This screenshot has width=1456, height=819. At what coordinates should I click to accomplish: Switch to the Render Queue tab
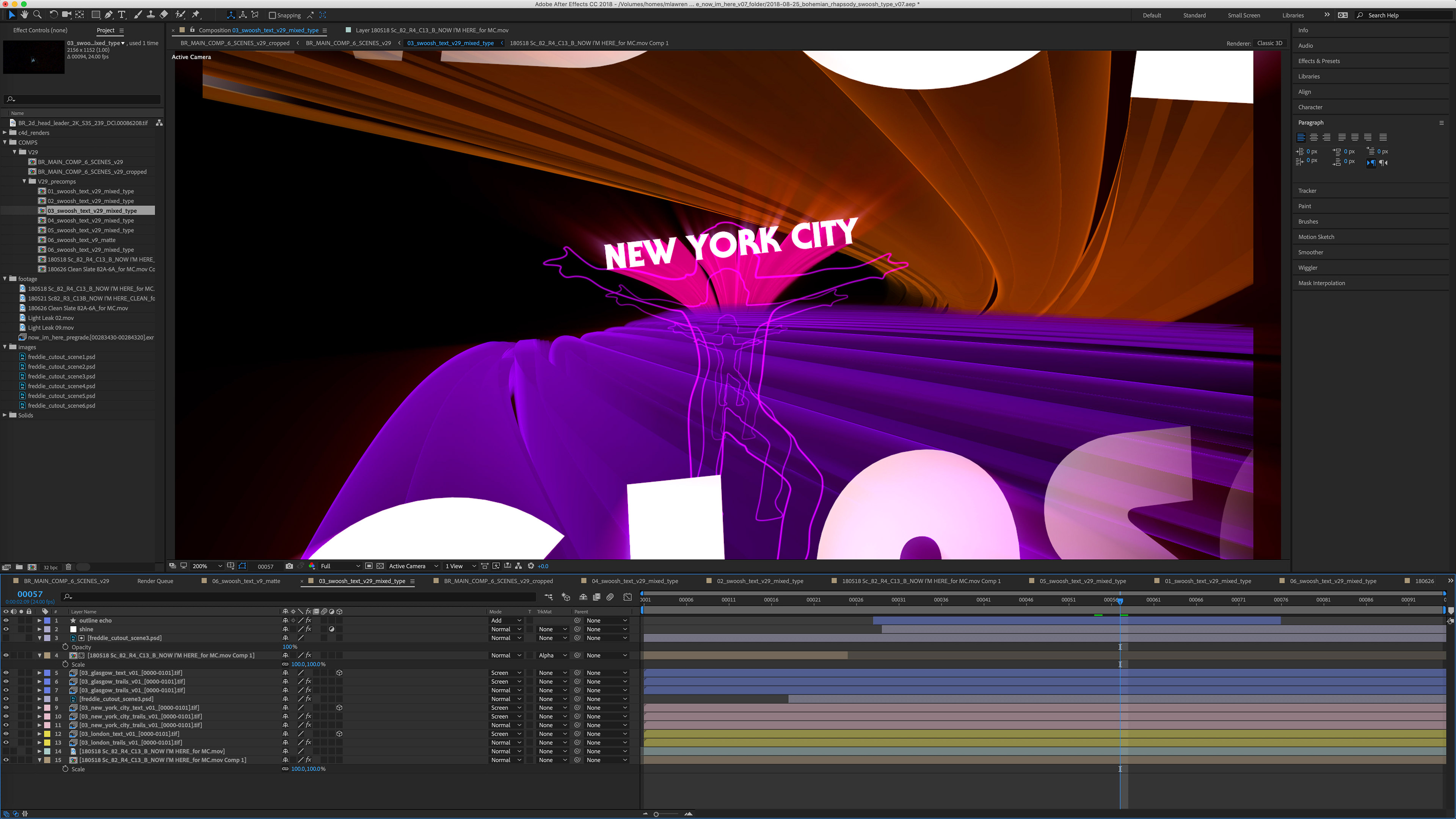click(155, 581)
